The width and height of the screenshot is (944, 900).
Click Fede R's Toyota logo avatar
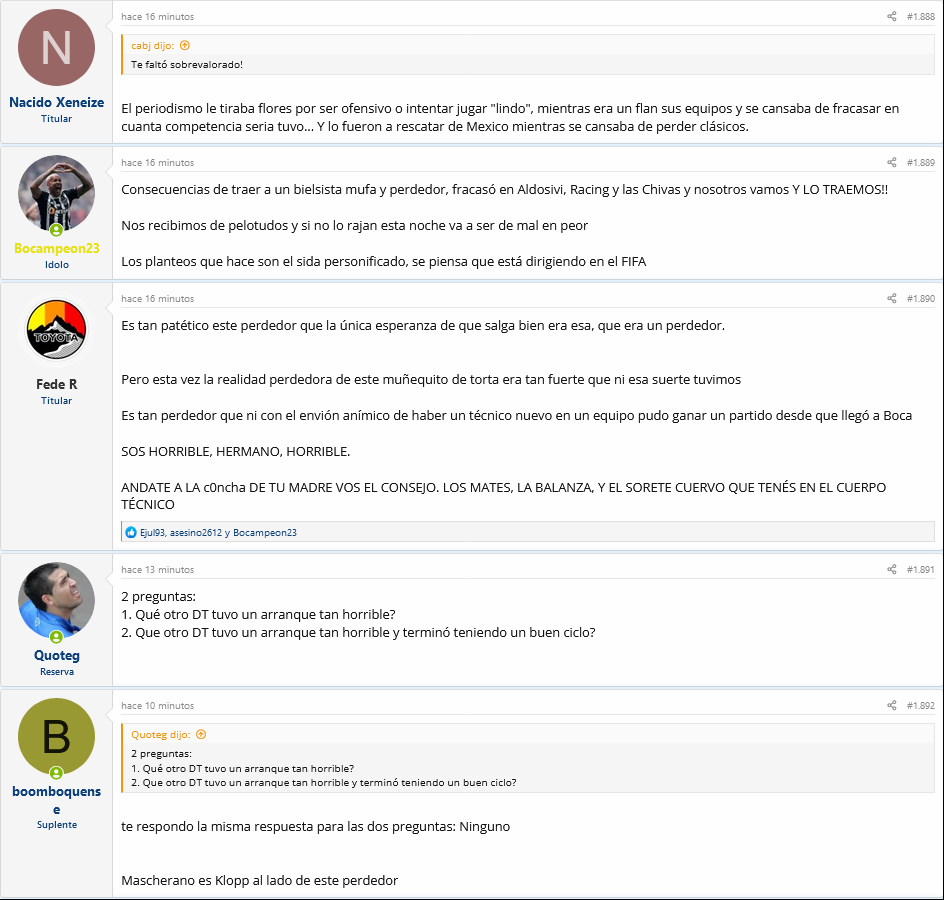57,329
